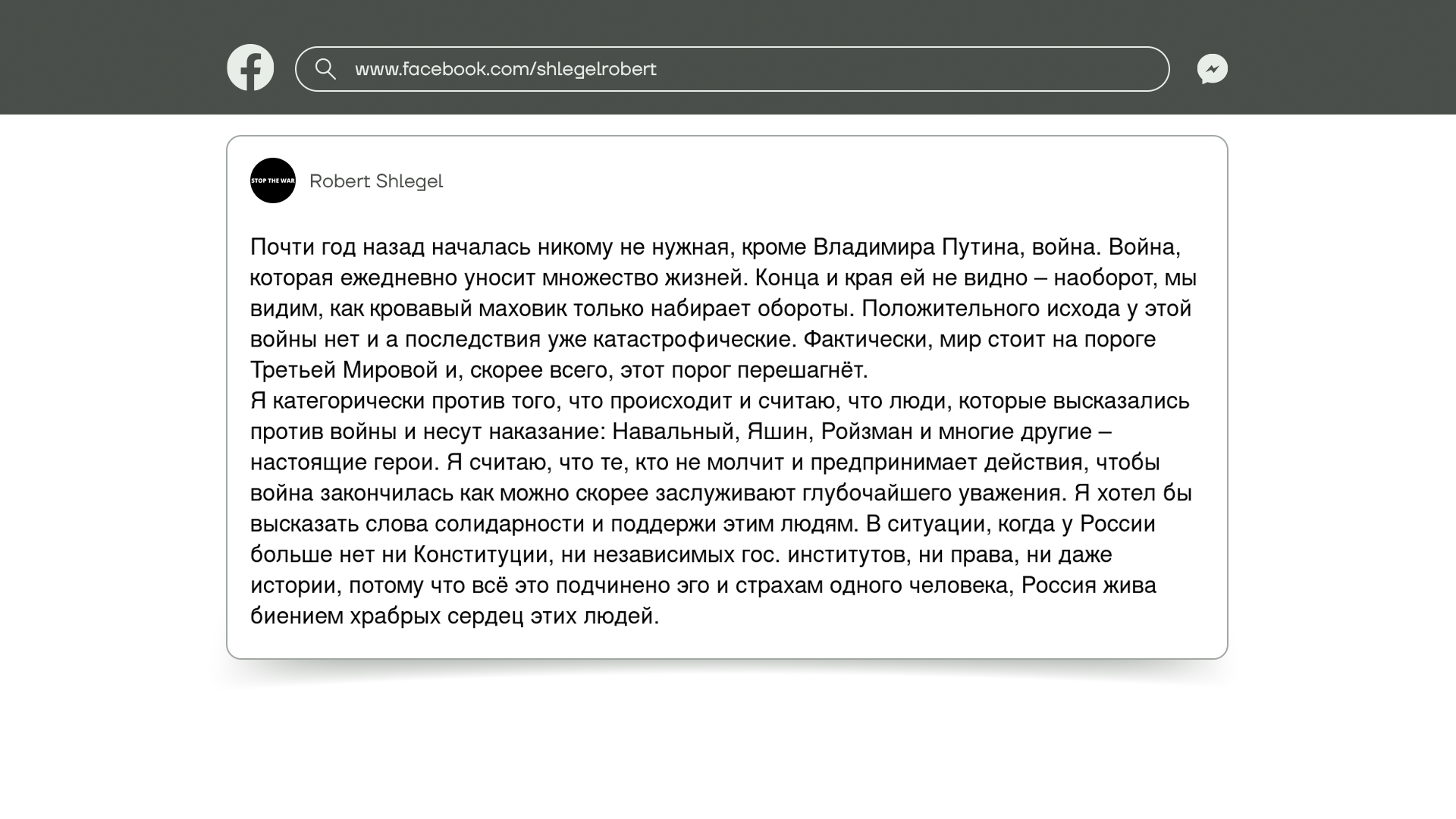1456x819 pixels.
Task: Click the word "Ройзман" in the post
Action: click(x=867, y=431)
